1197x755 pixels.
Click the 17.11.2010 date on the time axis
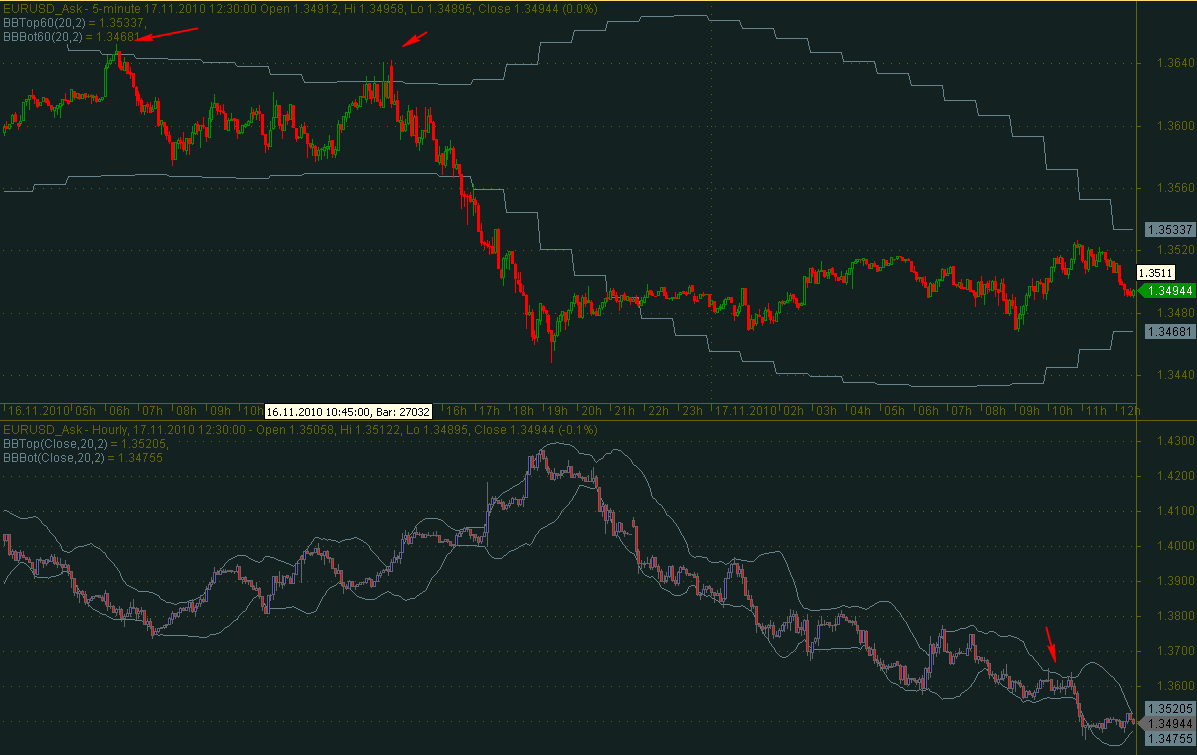744,411
